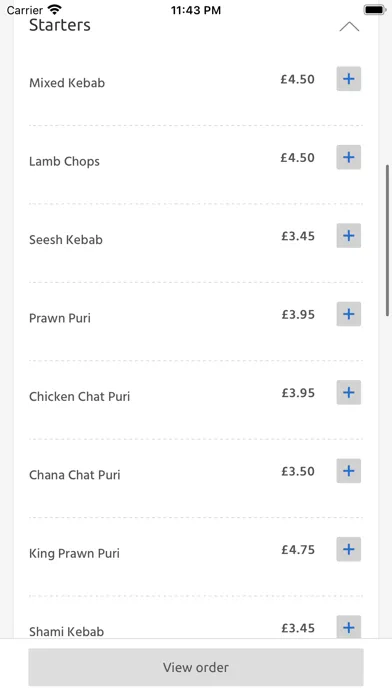
Task: Click the Starters section heading
Action: [x=60, y=25]
